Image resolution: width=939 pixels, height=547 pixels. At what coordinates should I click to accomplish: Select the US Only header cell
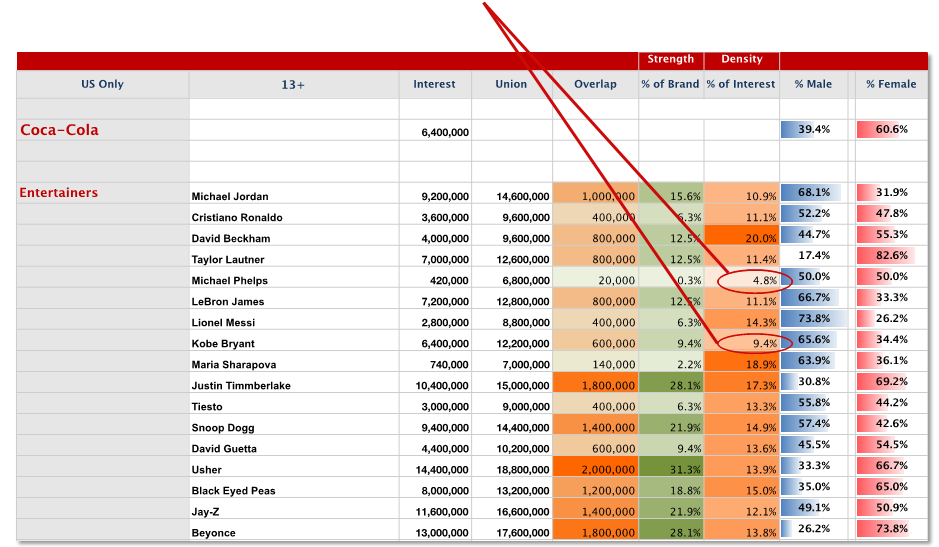coord(102,84)
